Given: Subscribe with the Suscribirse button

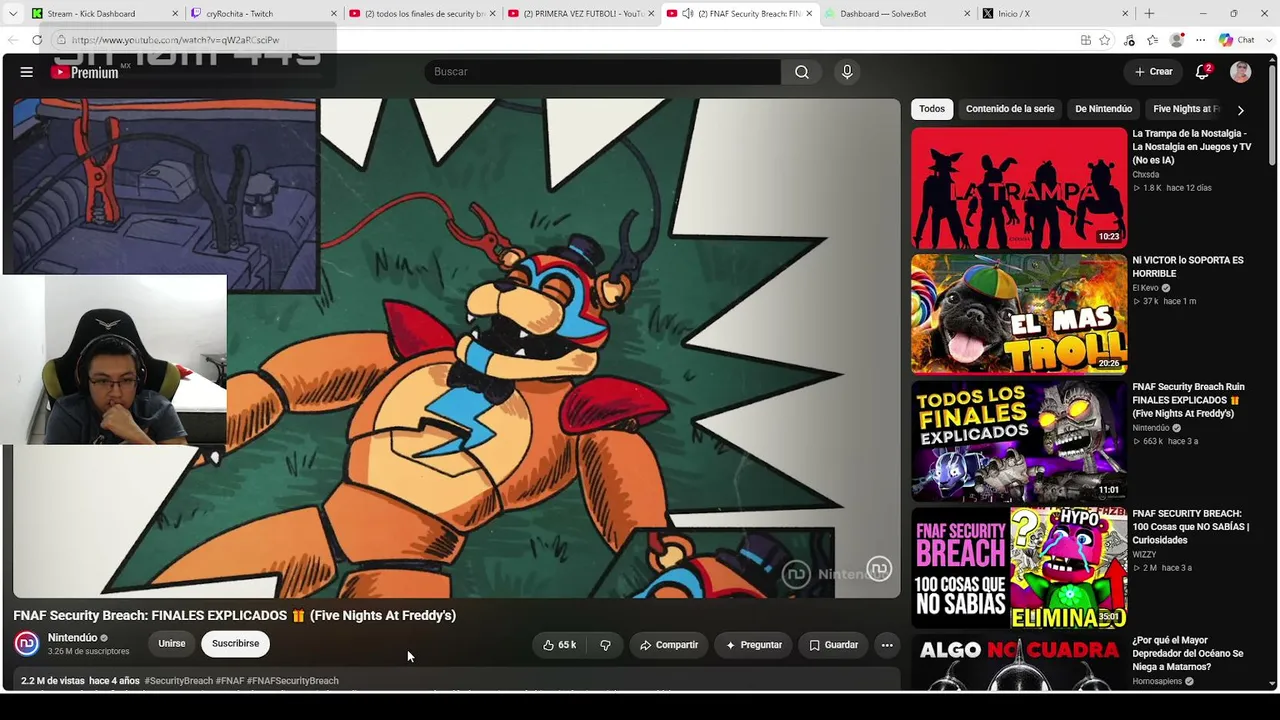Looking at the screenshot, I should click(235, 644).
